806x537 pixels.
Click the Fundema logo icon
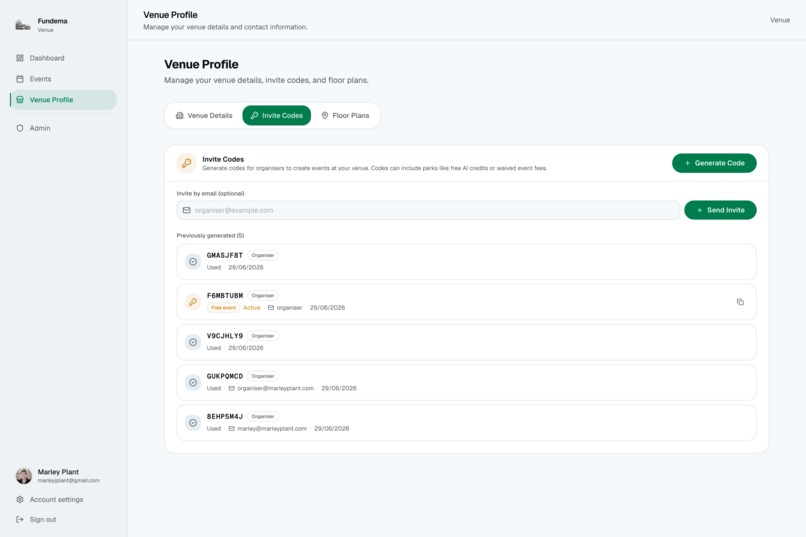pos(22,25)
